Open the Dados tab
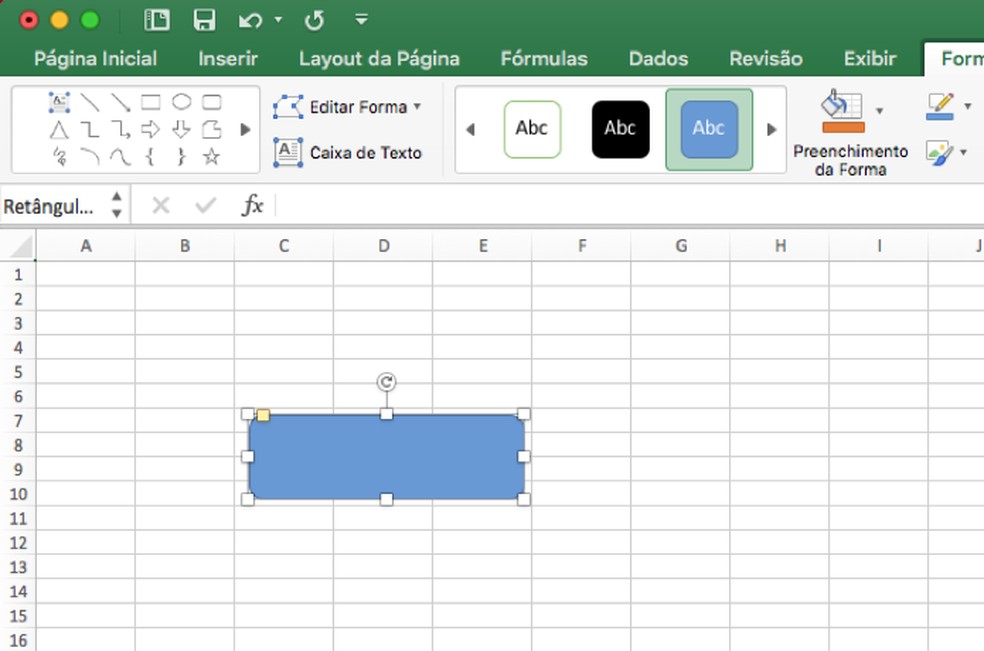The height and width of the screenshot is (651, 984). (x=658, y=58)
